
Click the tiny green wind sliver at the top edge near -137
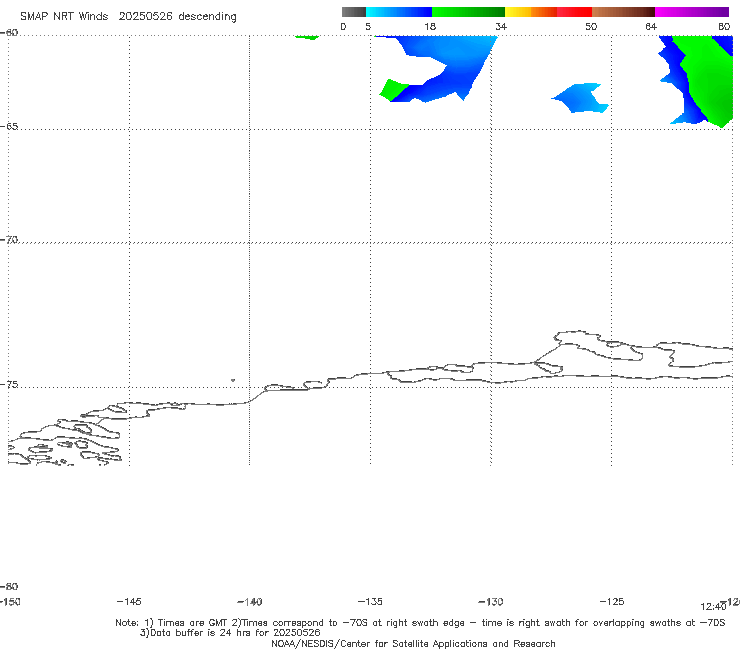tap(307, 37)
